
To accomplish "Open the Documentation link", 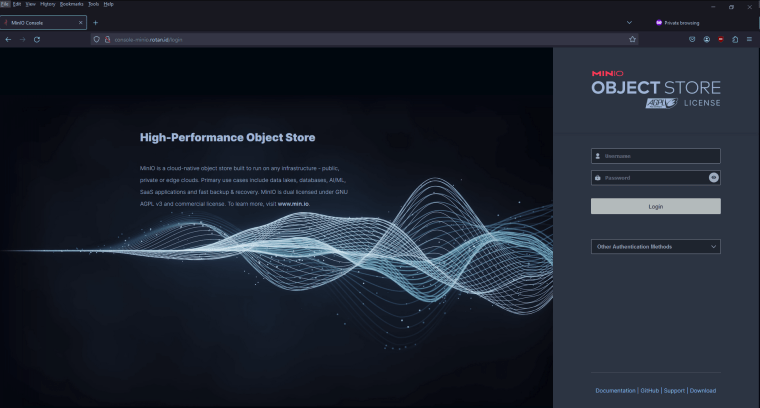I will (x=615, y=391).
